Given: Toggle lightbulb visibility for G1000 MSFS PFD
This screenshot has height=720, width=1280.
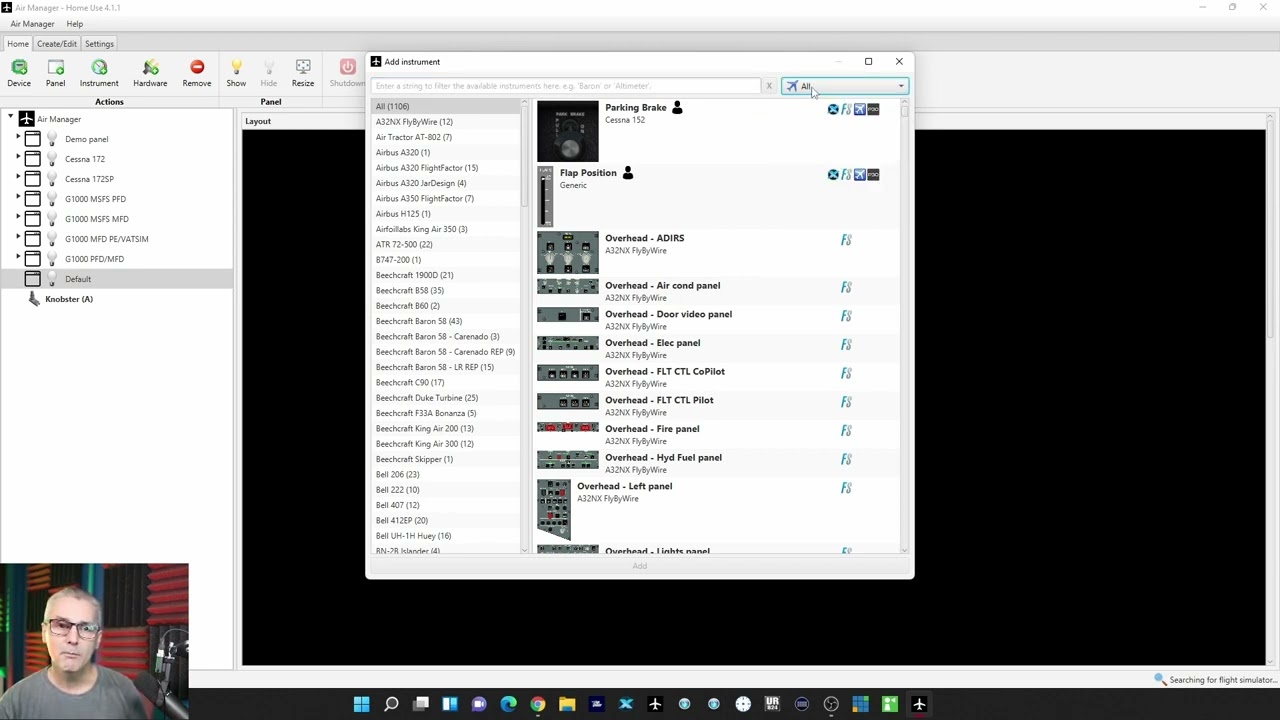Looking at the screenshot, I should coord(52,199).
